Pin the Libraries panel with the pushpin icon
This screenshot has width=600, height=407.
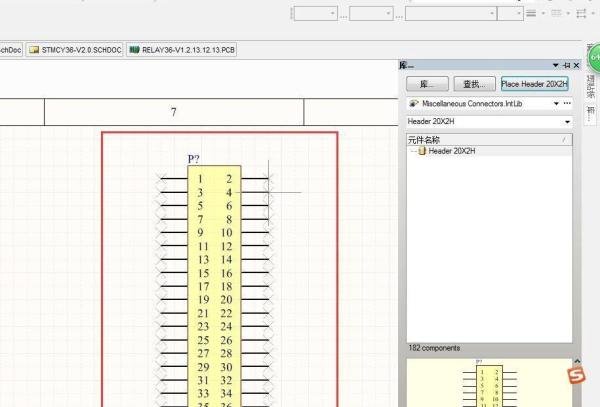pyautogui.click(x=567, y=65)
